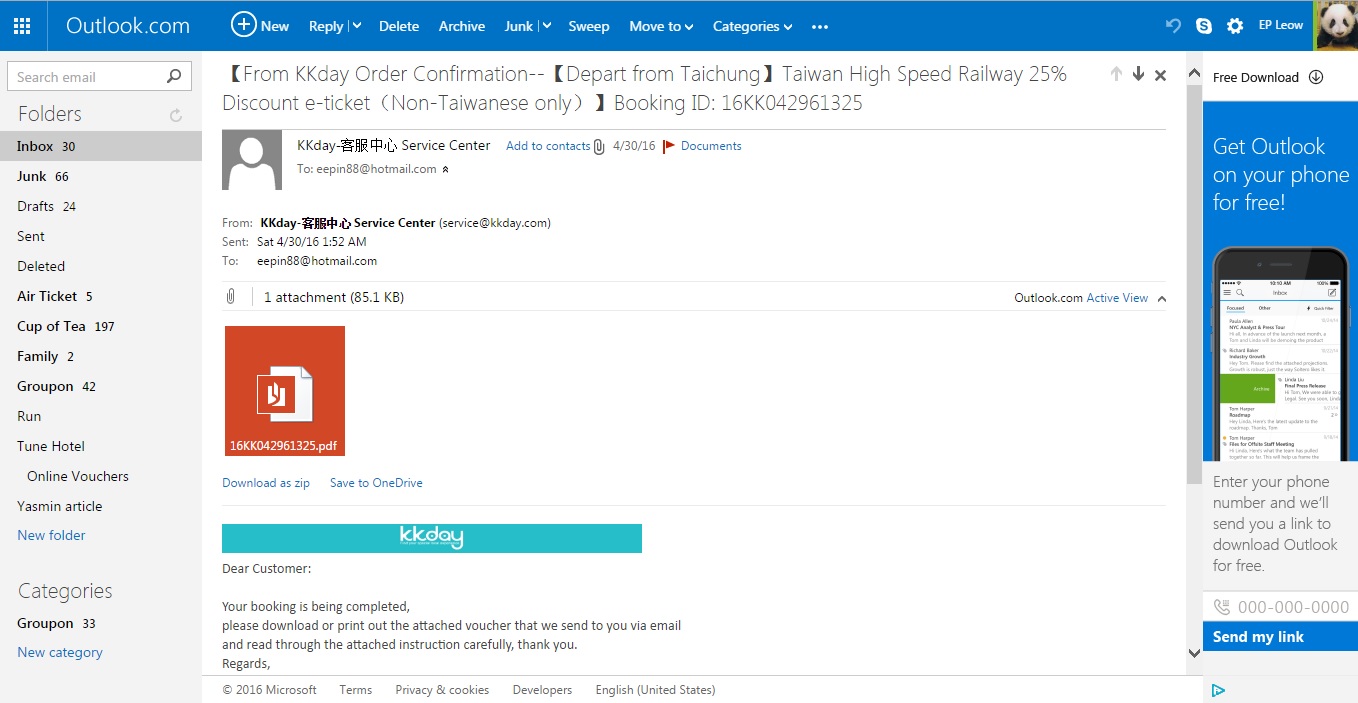Screen dimensions: 1358x703
Task: Open the Deleted folder
Action: pos(100,266)
